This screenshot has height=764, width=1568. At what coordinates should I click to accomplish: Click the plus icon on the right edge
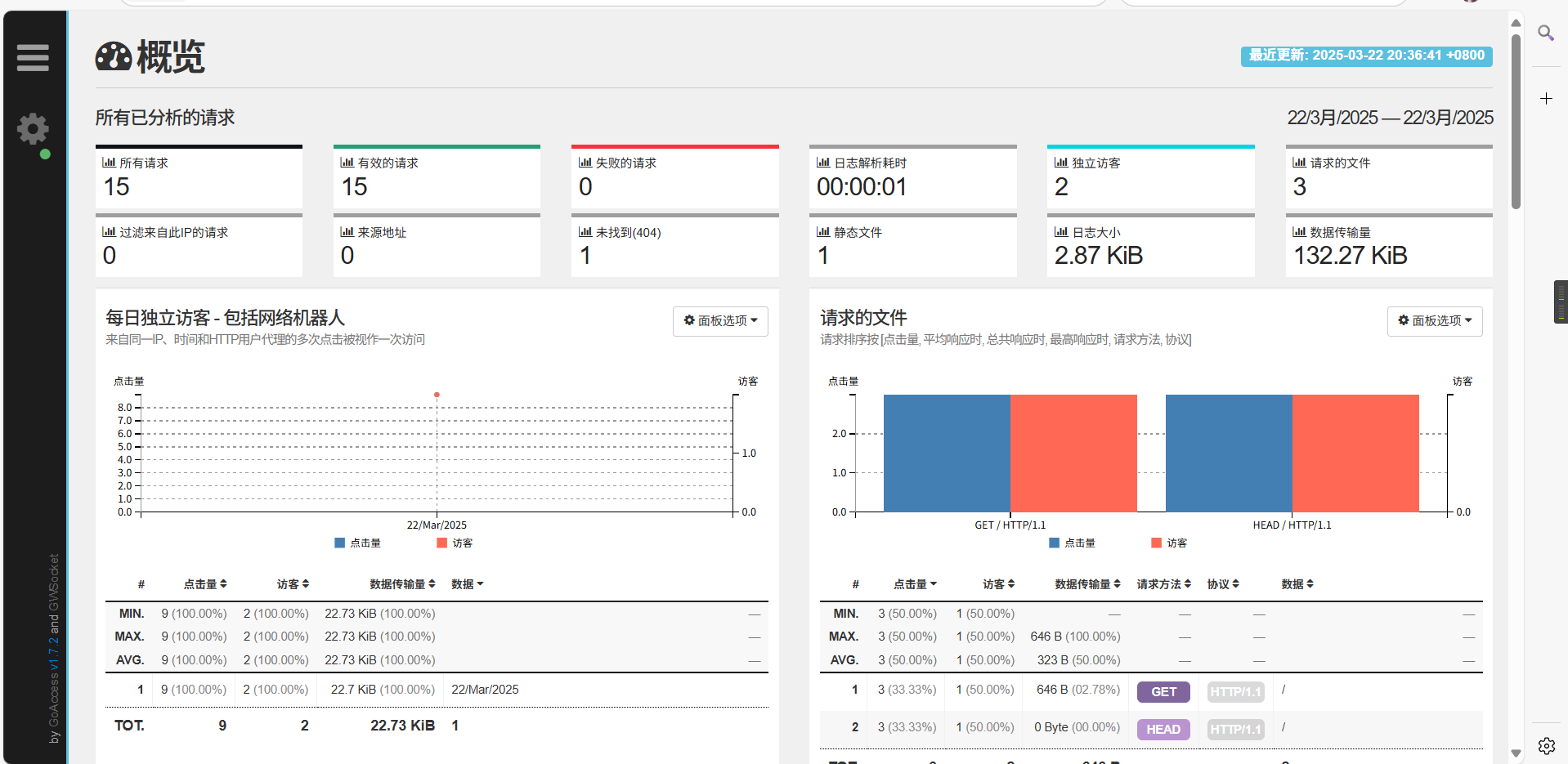(x=1546, y=98)
